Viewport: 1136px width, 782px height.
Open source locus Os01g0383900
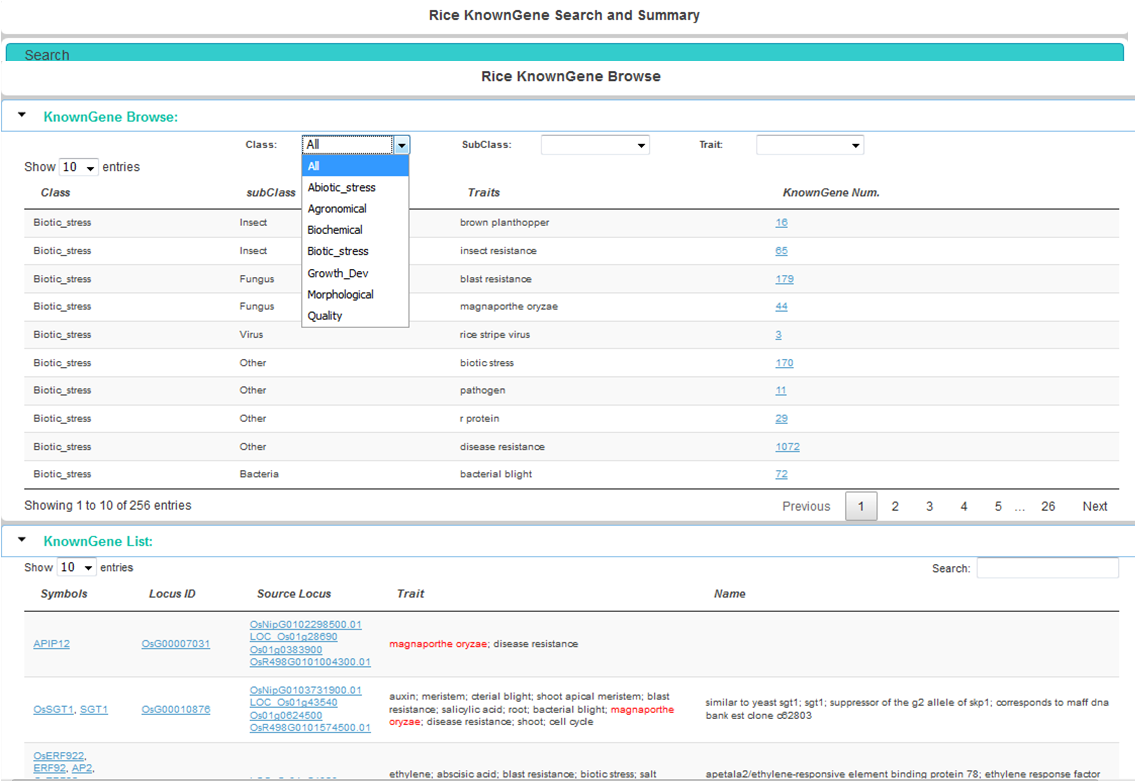(x=285, y=650)
